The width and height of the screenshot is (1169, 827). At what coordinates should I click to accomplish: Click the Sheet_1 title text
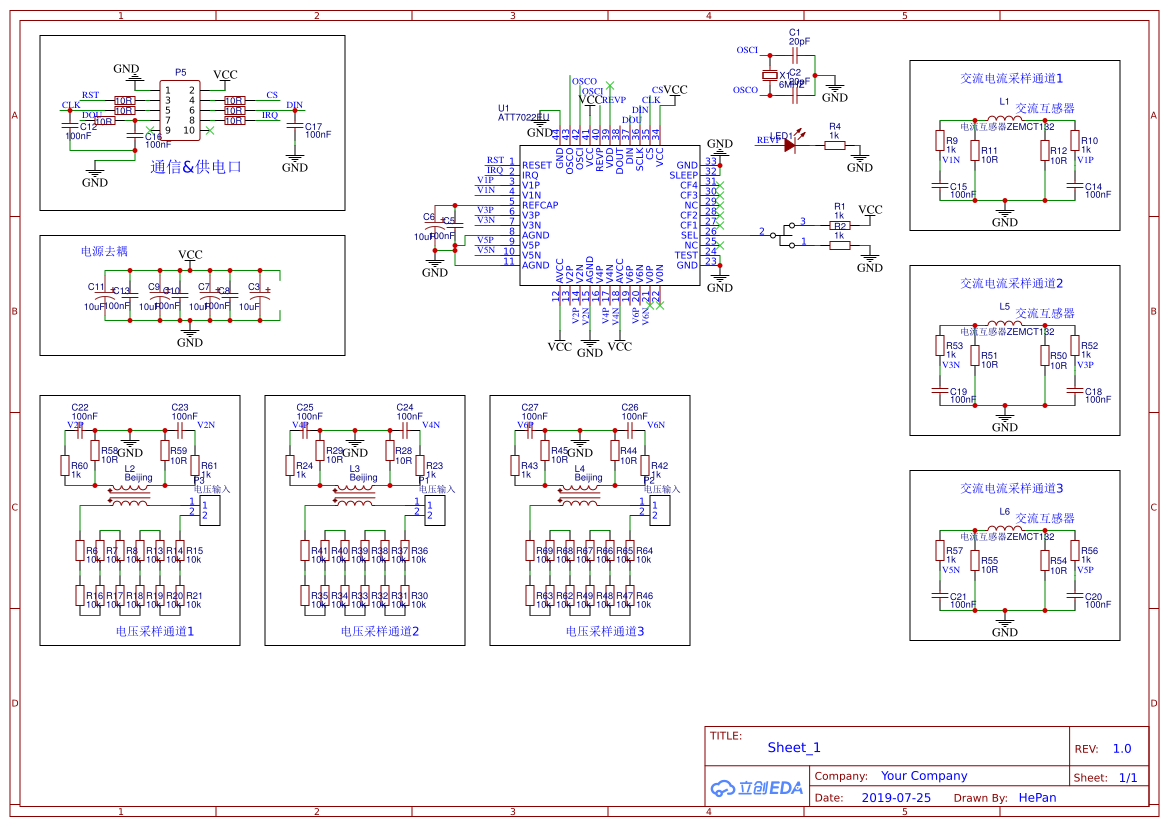click(794, 747)
